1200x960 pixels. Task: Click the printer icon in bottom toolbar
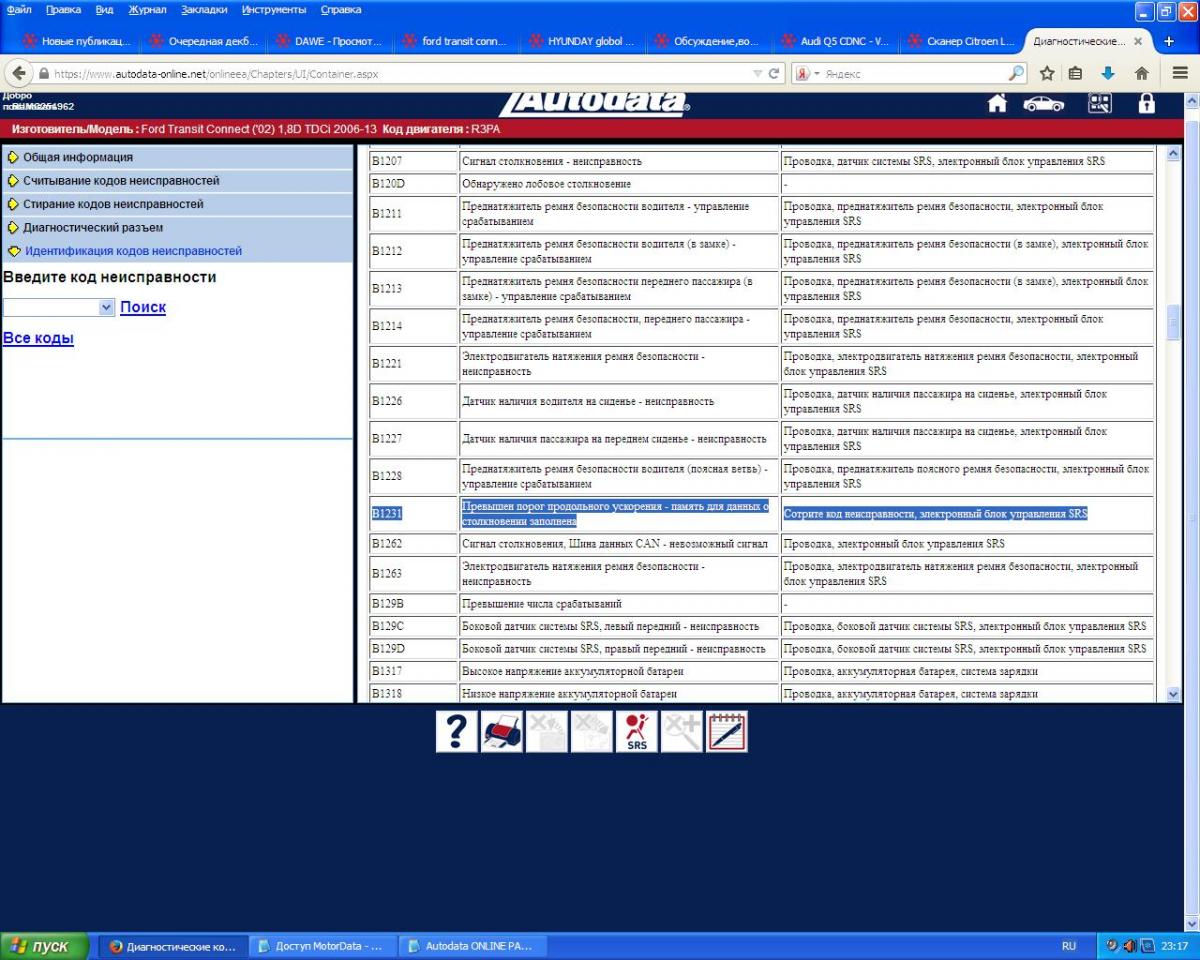501,732
